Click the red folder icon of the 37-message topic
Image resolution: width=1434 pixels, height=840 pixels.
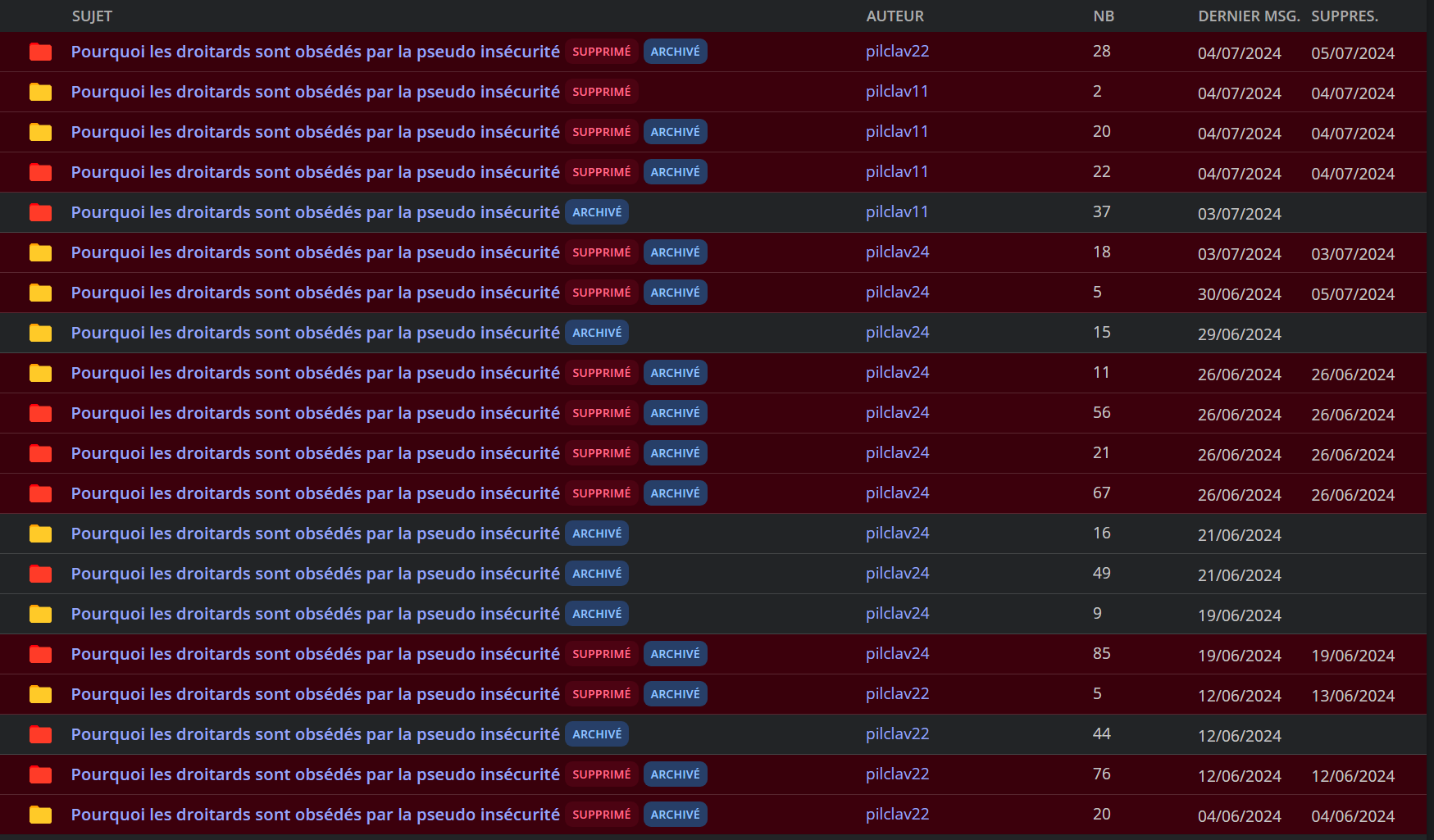pyautogui.click(x=40, y=212)
